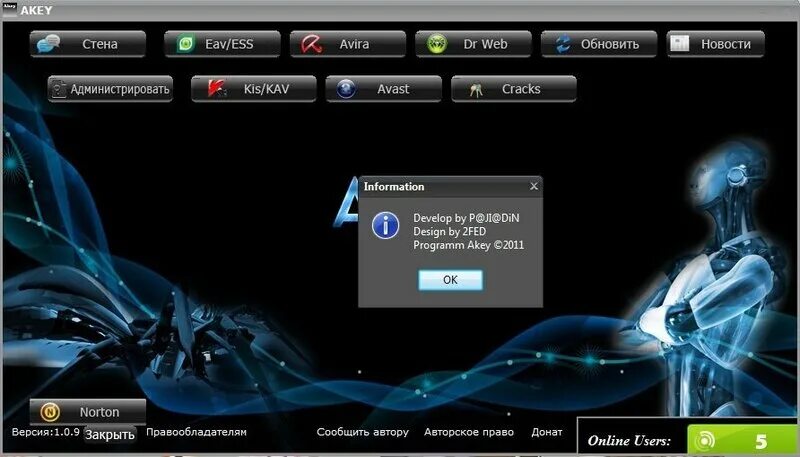Screen dimensions: 800x457
Task: Open the Cracks section
Action: (514, 89)
